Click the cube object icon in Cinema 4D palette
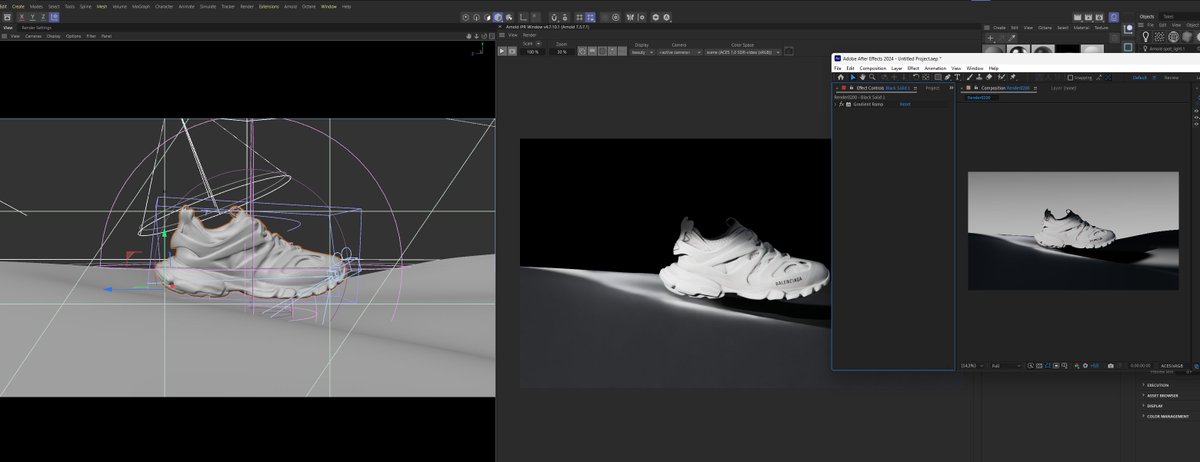Image resolution: width=1200 pixels, height=462 pixels. 1187,37
